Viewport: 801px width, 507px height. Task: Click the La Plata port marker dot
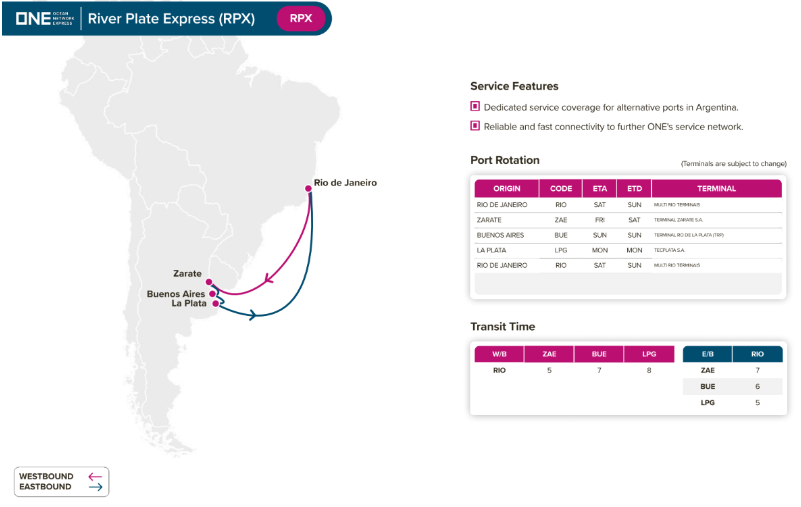point(216,302)
